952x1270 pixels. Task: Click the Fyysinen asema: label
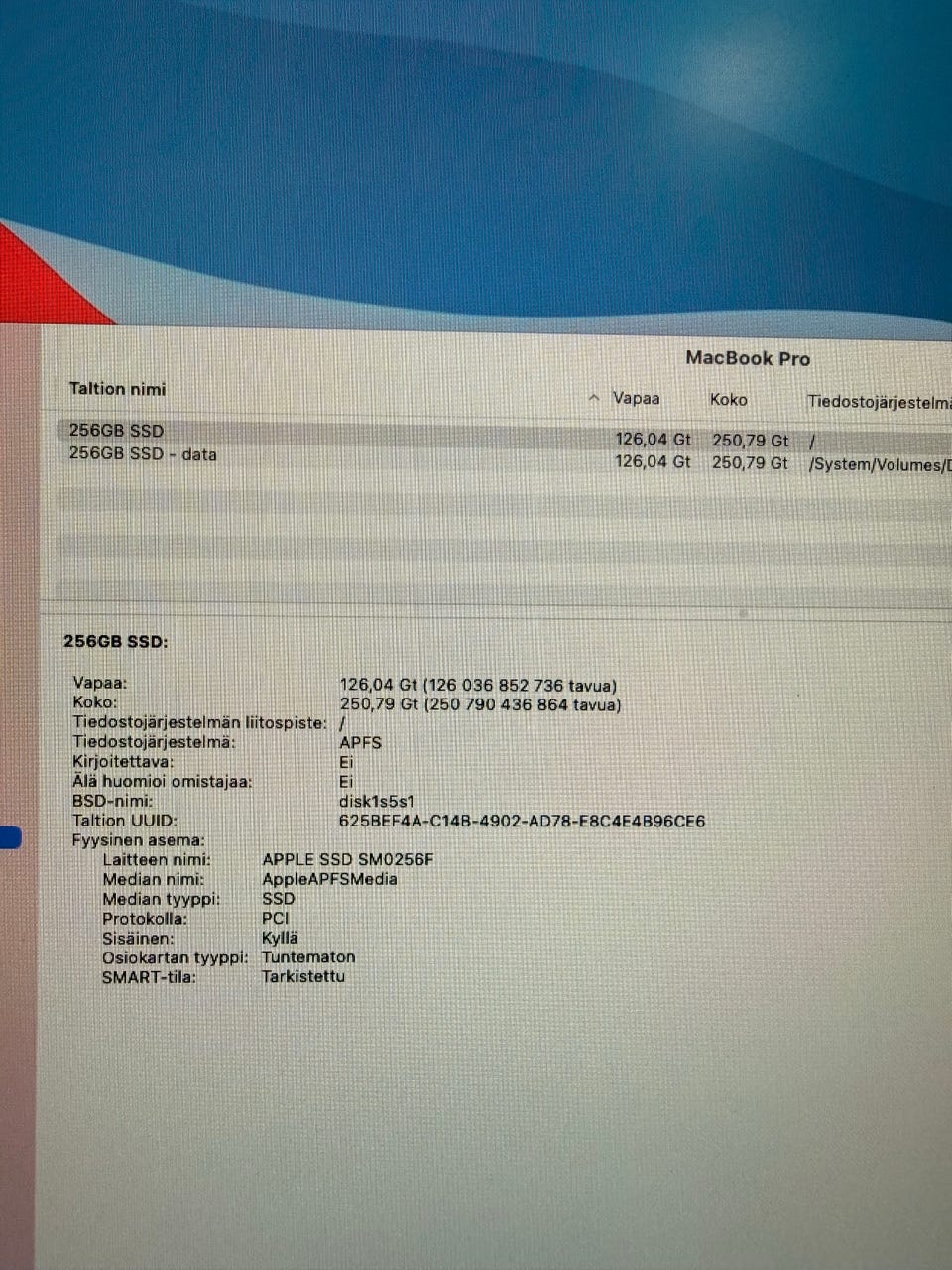pos(138,840)
